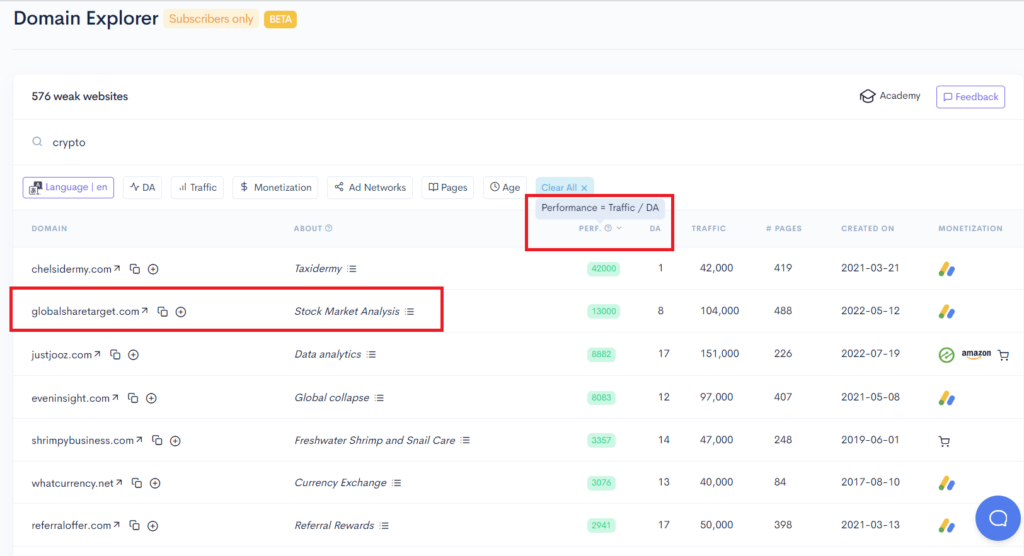Image resolution: width=1024 pixels, height=556 pixels.
Task: Click performance score 13000
Action: click(603, 312)
